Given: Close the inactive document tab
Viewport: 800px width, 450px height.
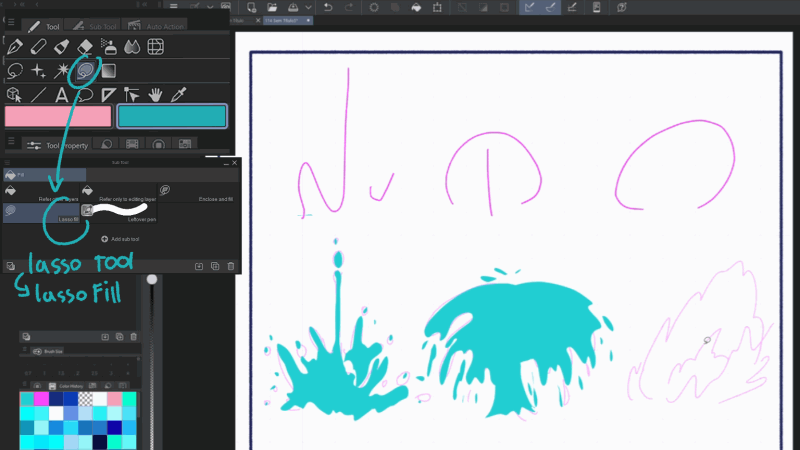Looking at the screenshot, I should point(258,20).
